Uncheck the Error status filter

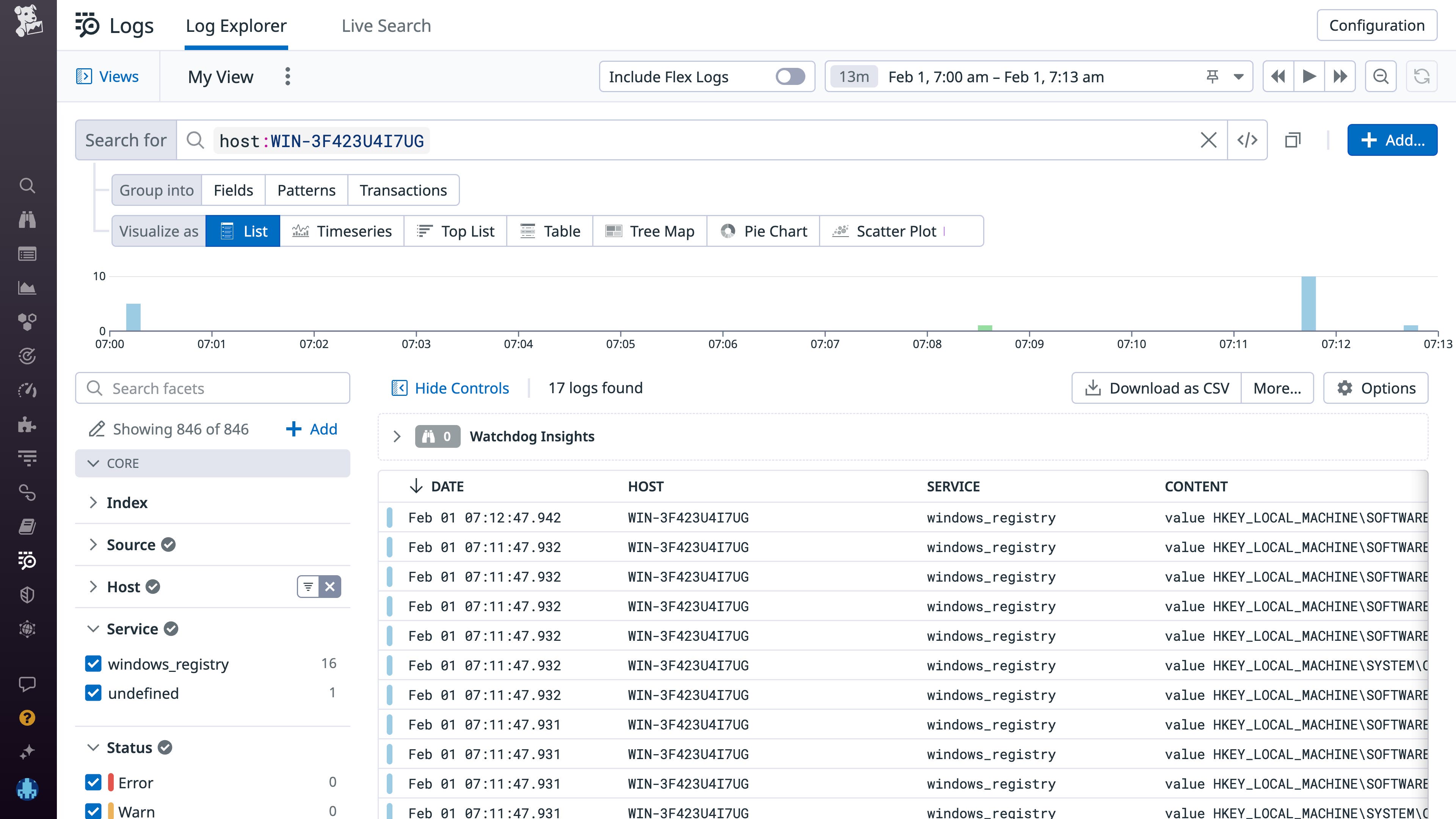[x=94, y=782]
